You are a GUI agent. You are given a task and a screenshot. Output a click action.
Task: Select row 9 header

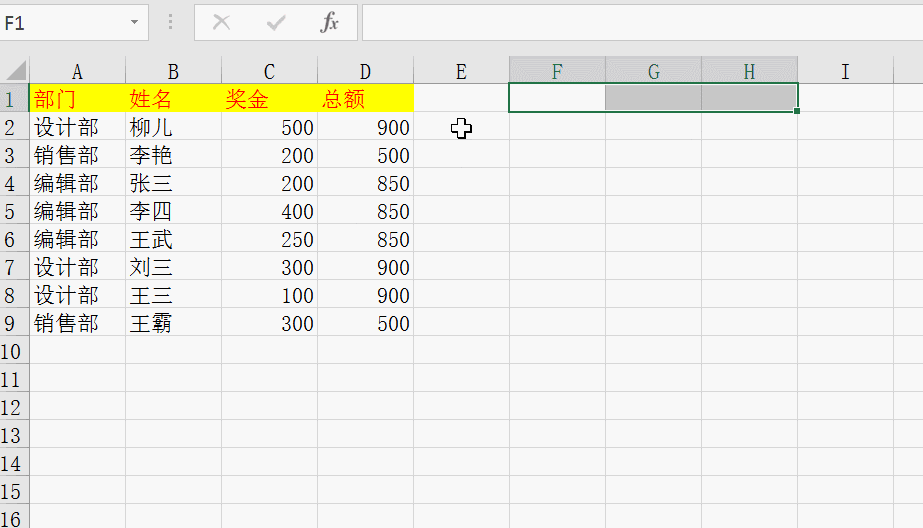[x=14, y=322]
